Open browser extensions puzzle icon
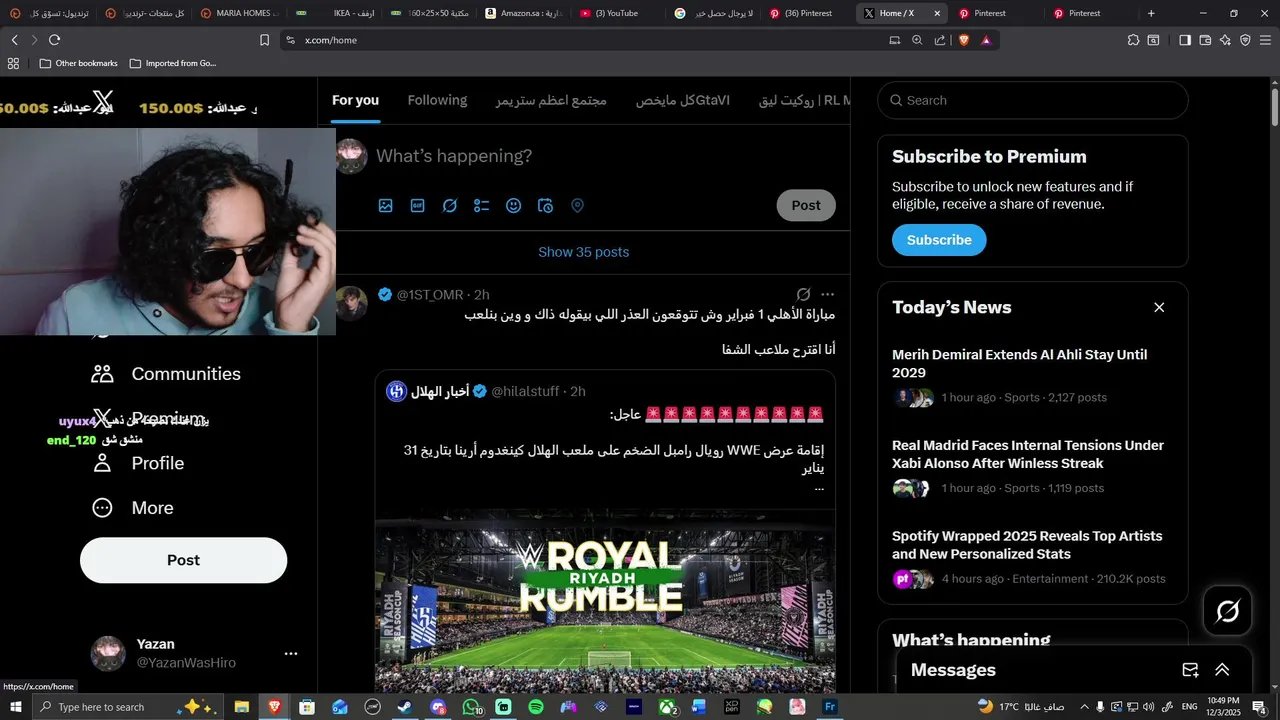 pyautogui.click(x=1133, y=40)
